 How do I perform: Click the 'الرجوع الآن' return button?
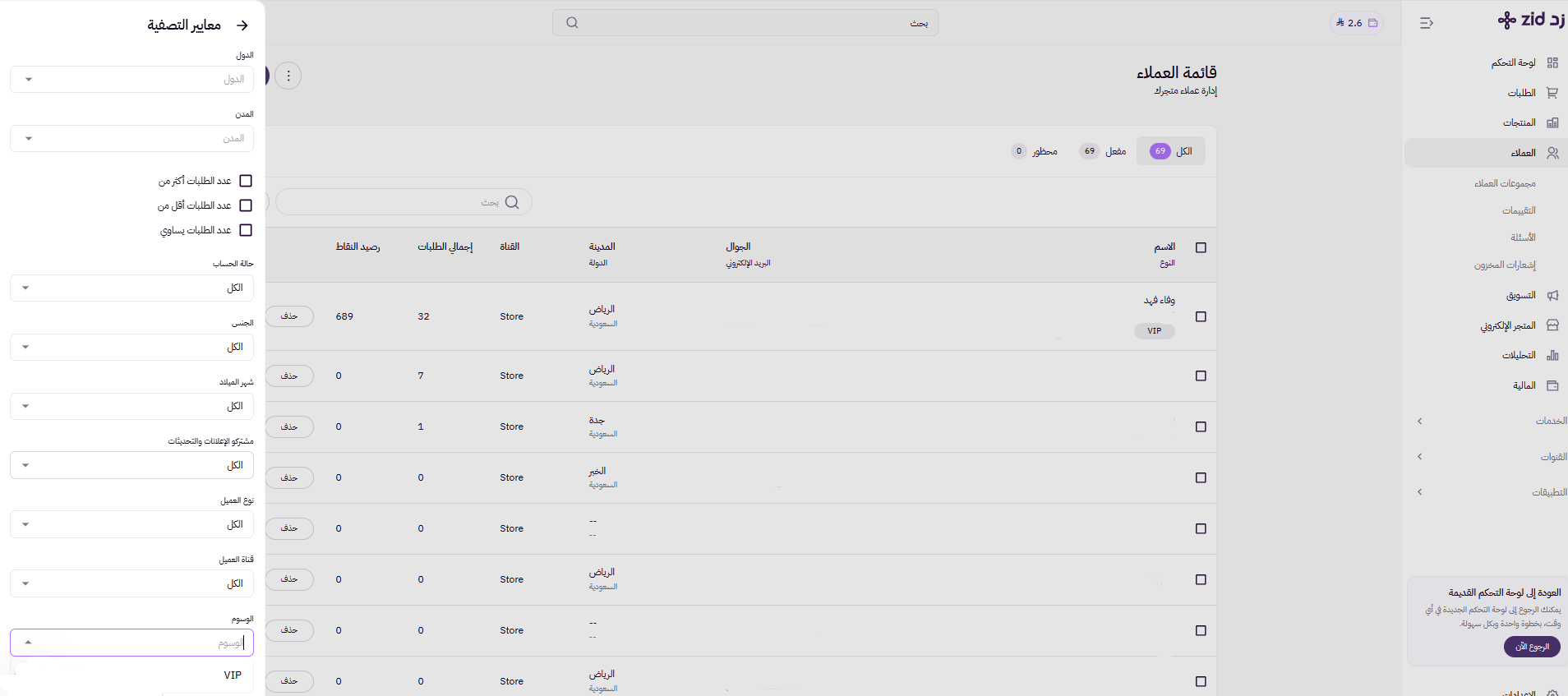click(x=1531, y=647)
